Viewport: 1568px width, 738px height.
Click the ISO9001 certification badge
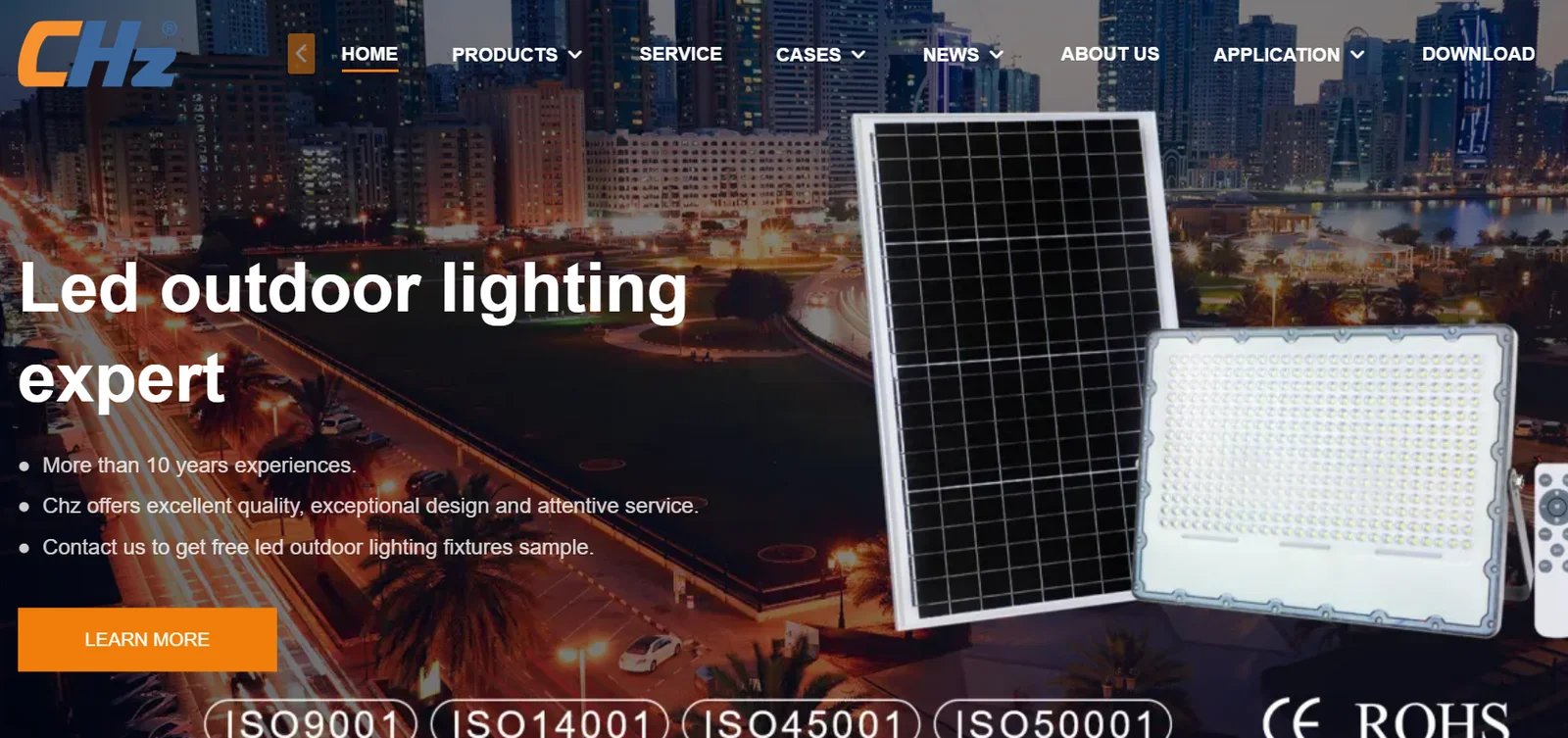(x=311, y=720)
